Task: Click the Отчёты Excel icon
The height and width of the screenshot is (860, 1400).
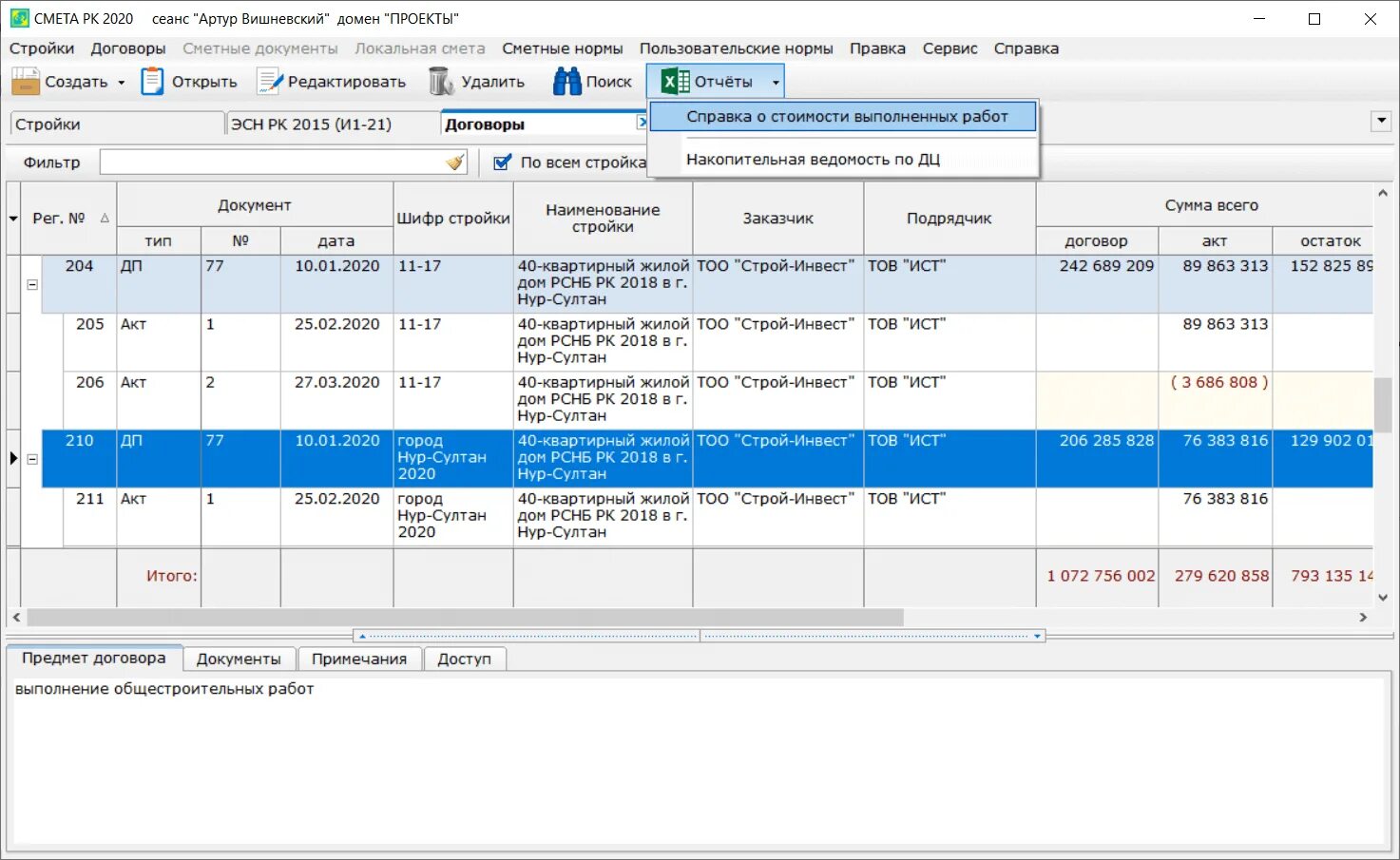Action: pos(676,82)
